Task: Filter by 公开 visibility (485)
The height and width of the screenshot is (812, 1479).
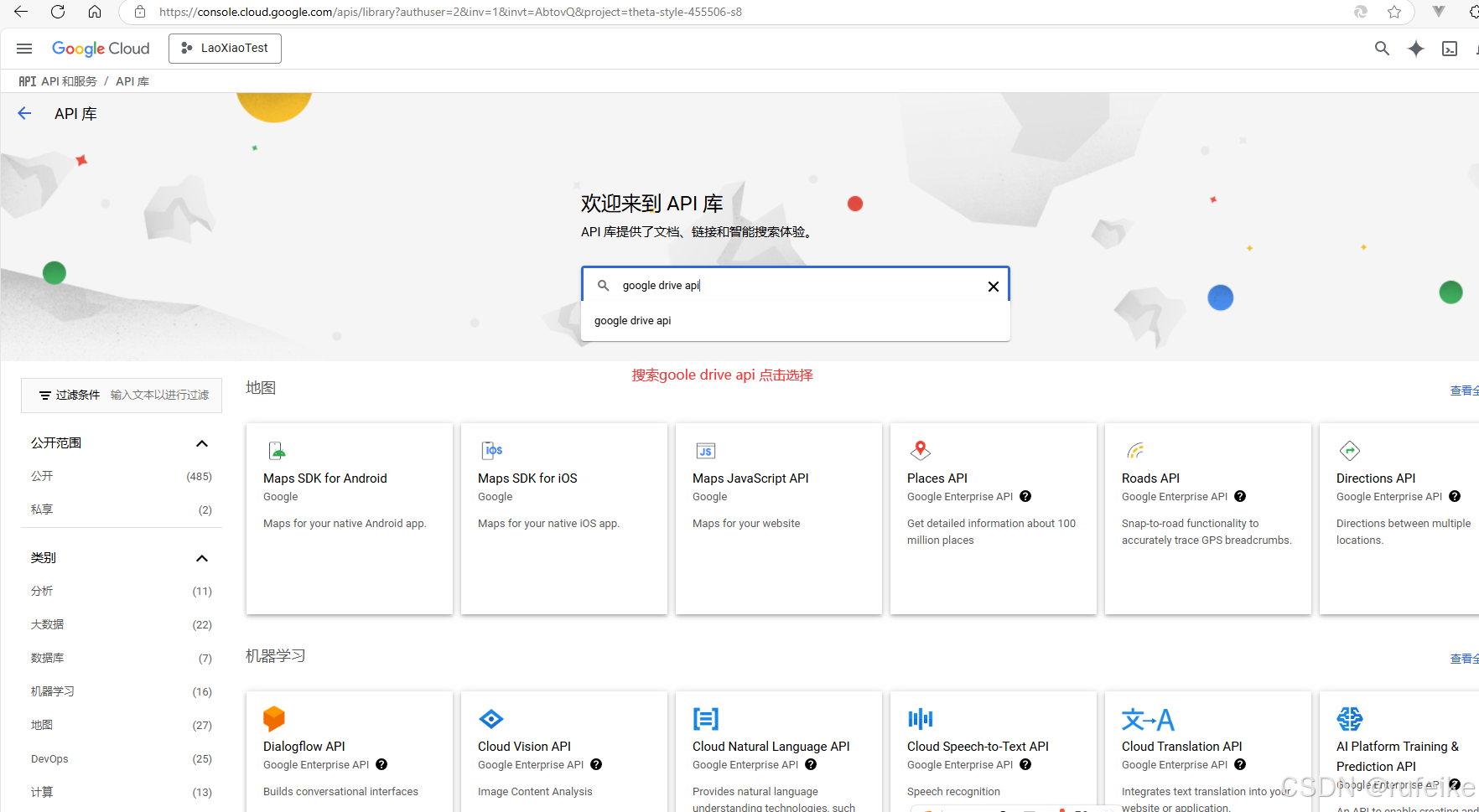Action: [x=122, y=476]
